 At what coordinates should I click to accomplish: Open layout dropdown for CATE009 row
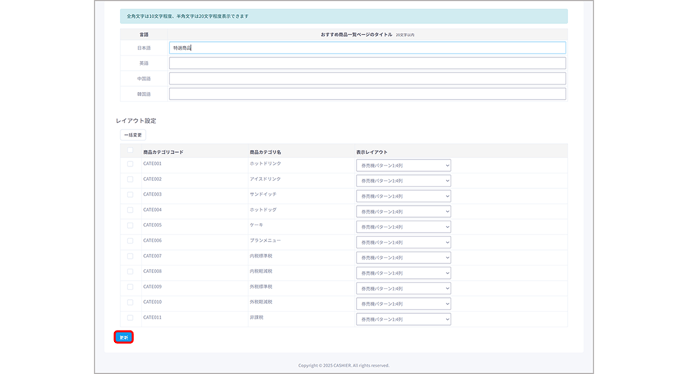point(403,288)
